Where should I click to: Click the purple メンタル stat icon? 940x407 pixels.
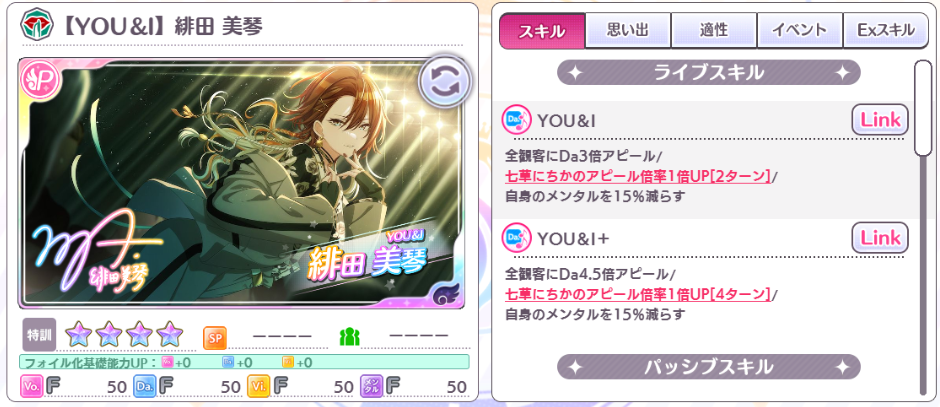click(x=371, y=386)
